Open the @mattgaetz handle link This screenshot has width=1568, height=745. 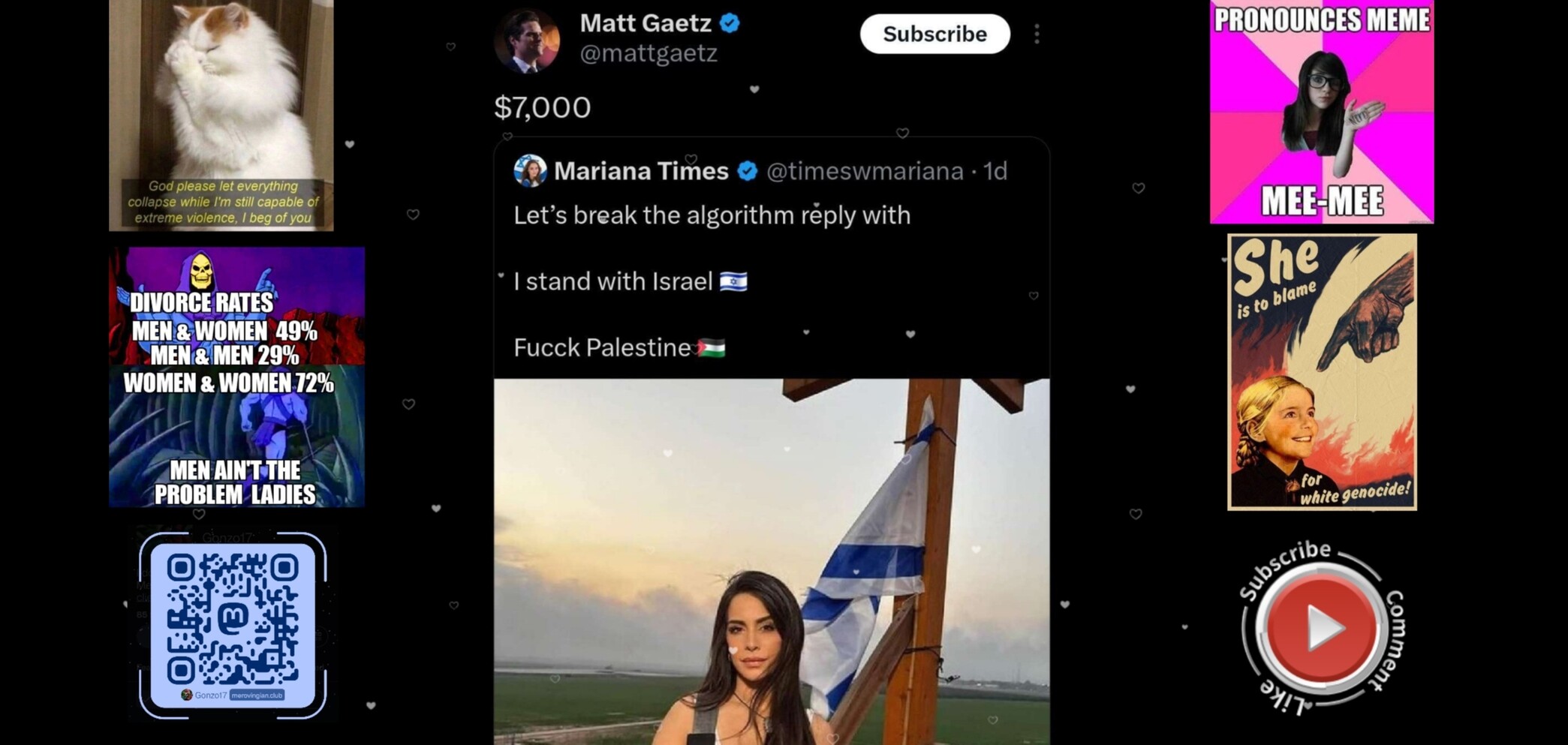(649, 53)
